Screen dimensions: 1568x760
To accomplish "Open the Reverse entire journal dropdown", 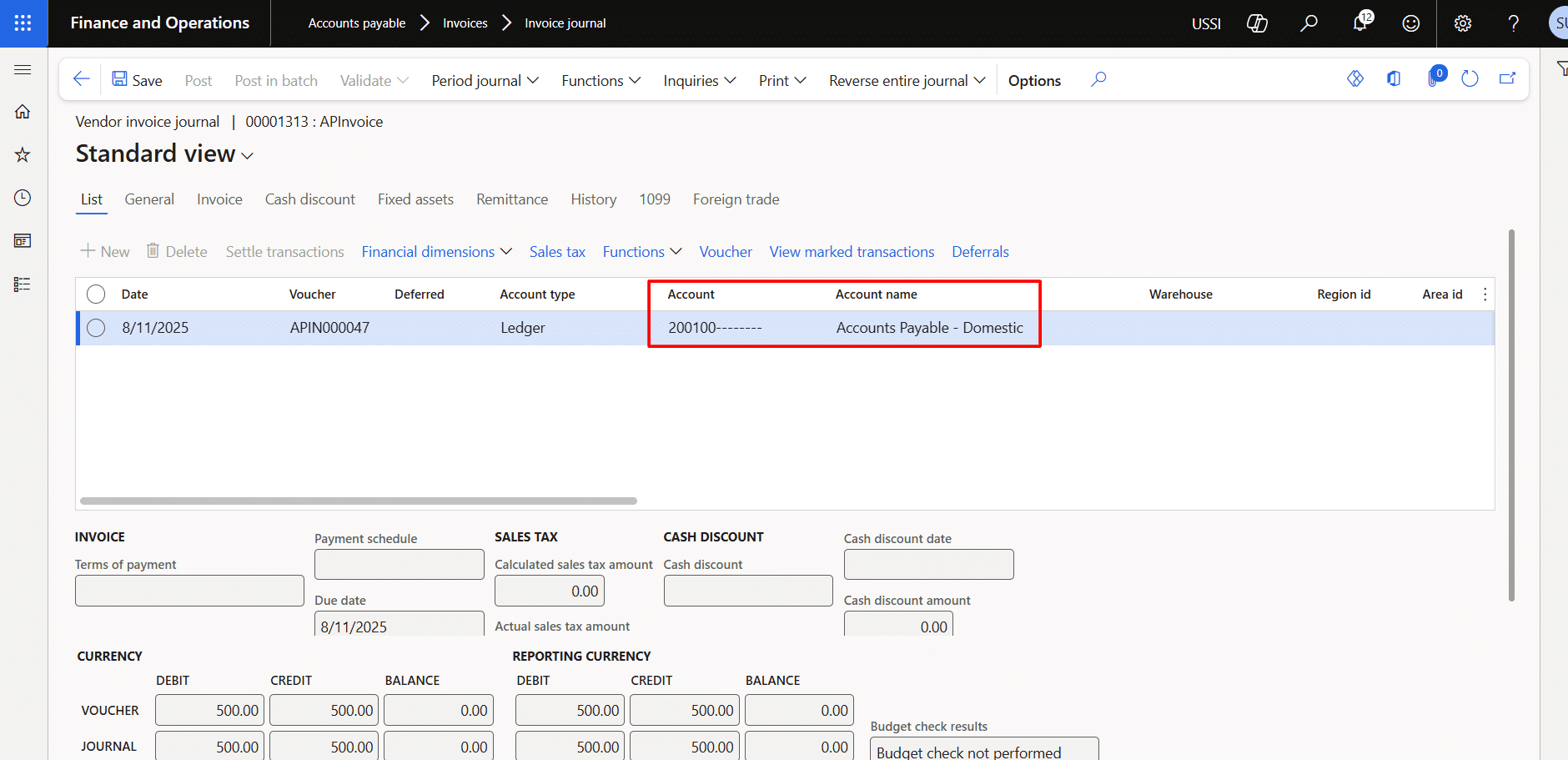I will pos(907,80).
